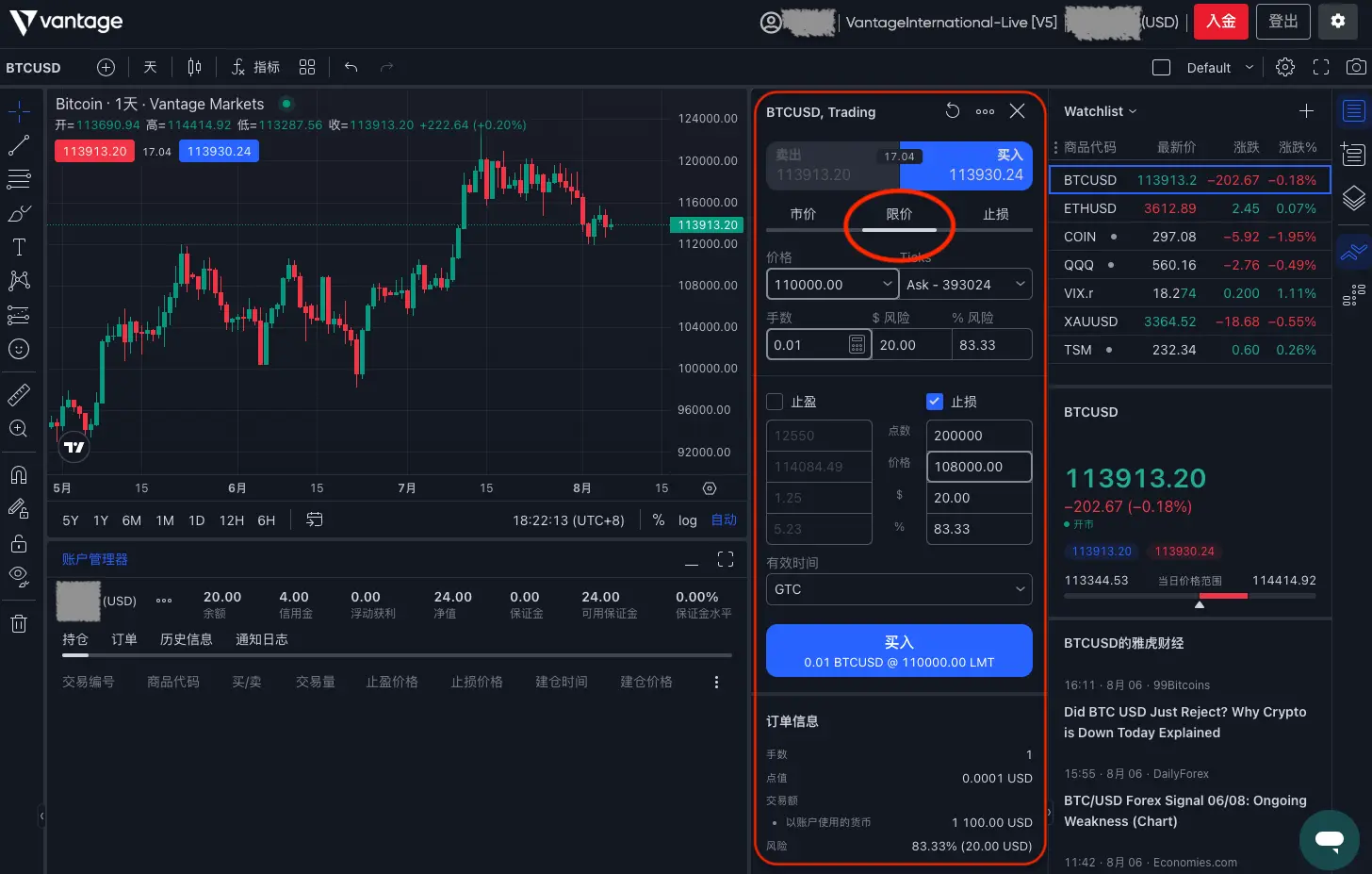
Task: Expand the Watchlist dropdown menu
Action: pyautogui.click(x=1100, y=111)
